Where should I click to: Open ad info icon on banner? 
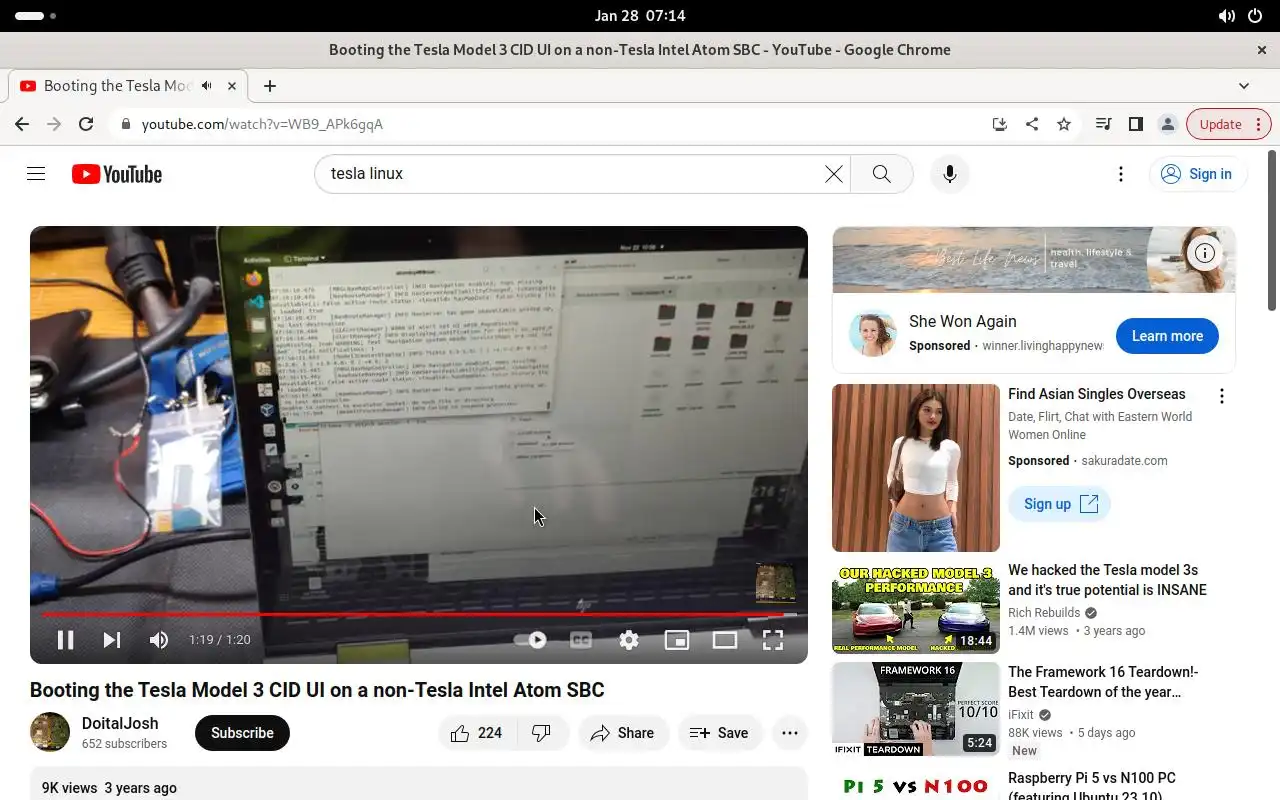coord(1205,253)
